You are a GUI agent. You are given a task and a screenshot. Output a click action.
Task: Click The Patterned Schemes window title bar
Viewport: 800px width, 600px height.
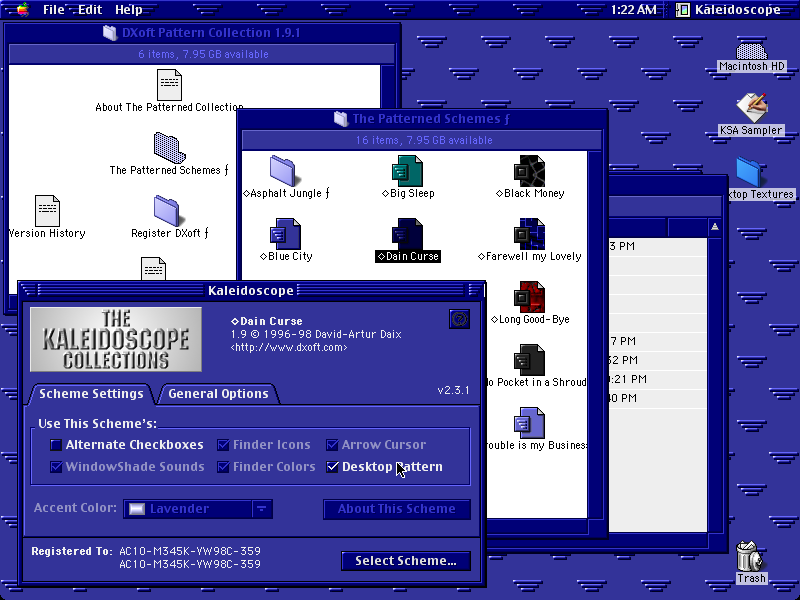point(422,119)
